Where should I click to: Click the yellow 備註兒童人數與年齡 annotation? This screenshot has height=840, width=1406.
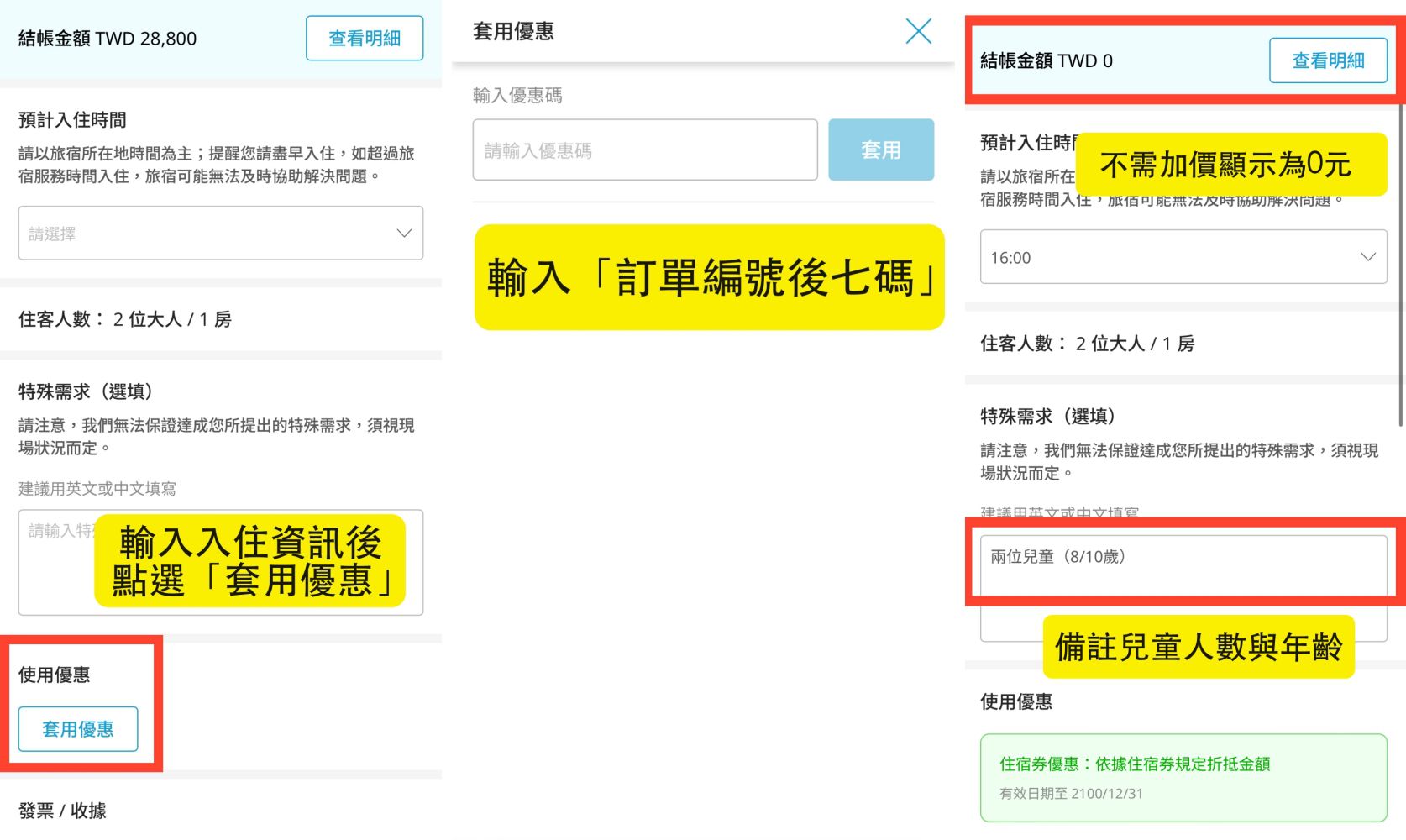(1198, 647)
